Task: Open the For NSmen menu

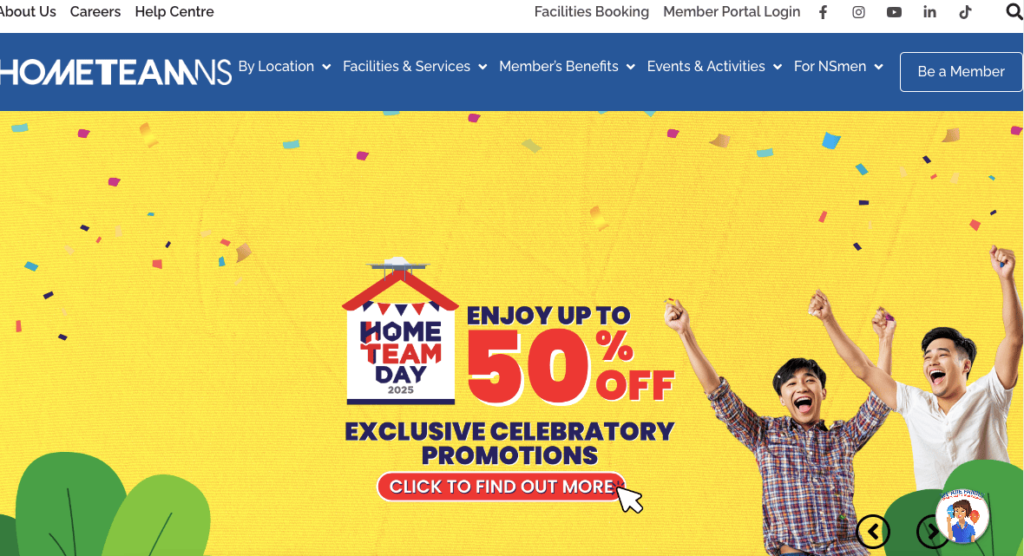Action: point(839,67)
